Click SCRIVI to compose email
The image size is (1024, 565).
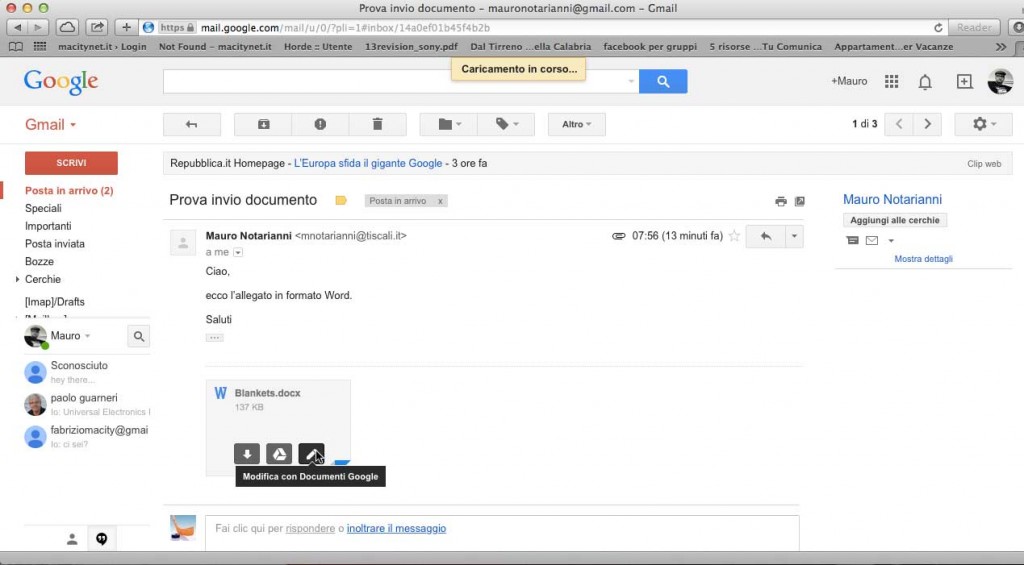coord(71,163)
